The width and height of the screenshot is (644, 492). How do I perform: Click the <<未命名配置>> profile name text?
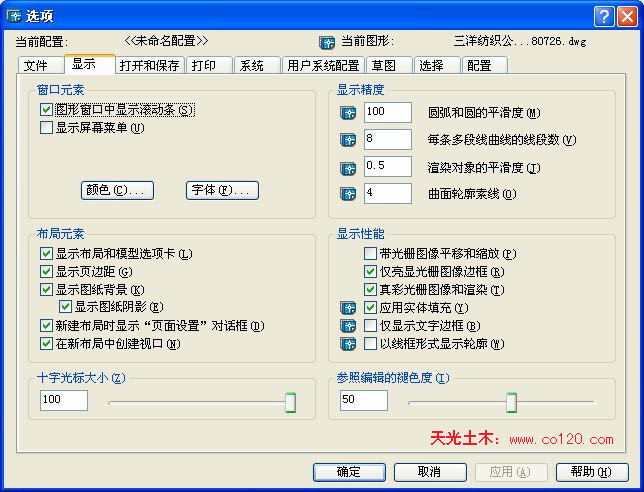coord(166,41)
